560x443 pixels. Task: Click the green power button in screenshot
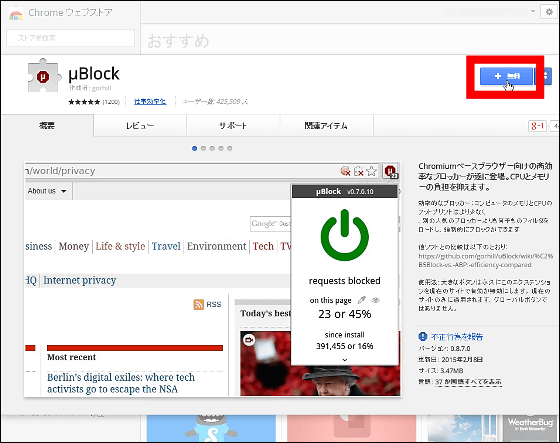click(x=344, y=235)
